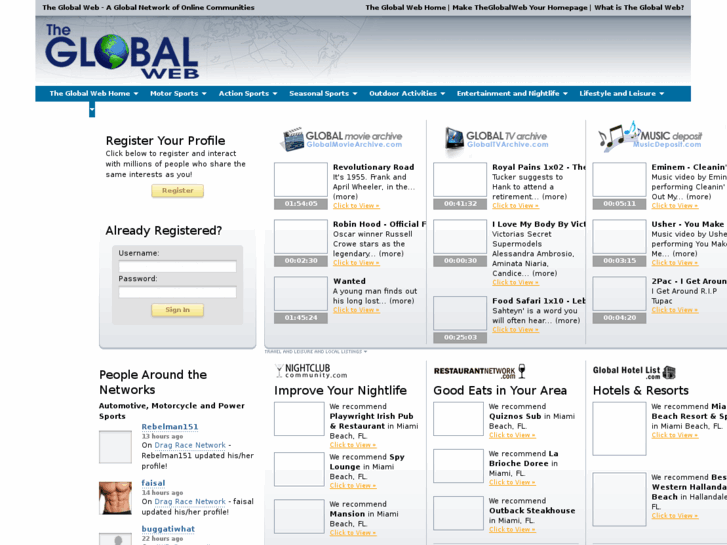Expand Action Sports menu
The image size is (727, 545).
click(x=248, y=94)
